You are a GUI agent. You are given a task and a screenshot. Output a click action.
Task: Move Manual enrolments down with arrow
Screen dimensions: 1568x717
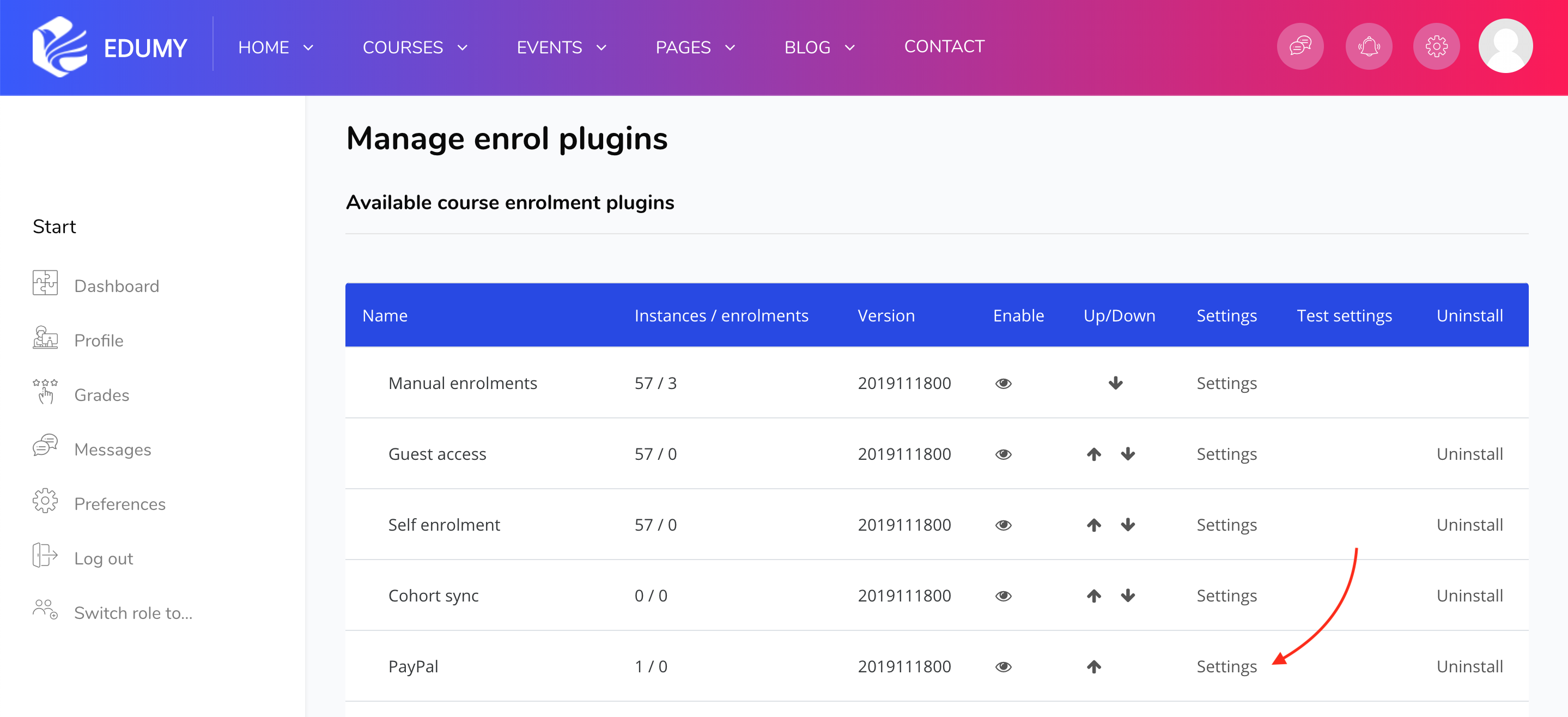(1115, 383)
